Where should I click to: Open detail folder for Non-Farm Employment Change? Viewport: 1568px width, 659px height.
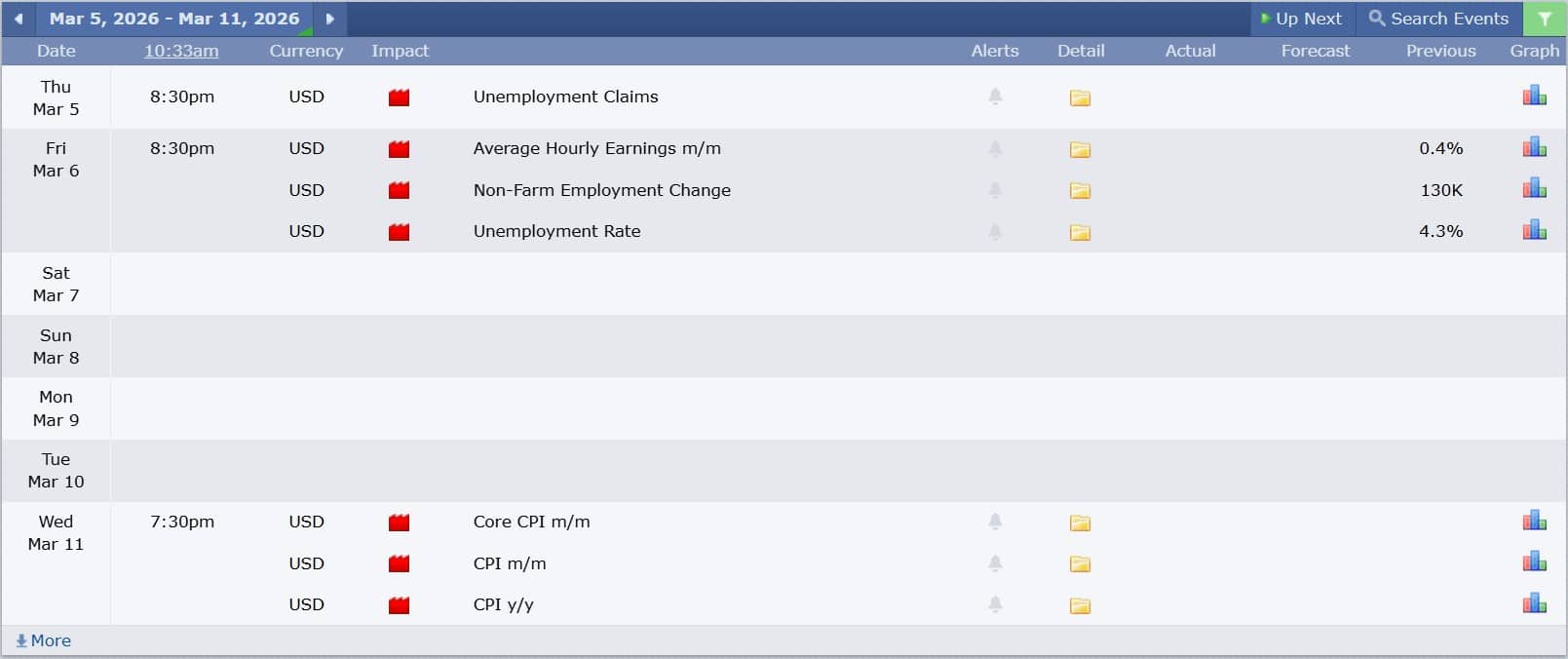pos(1080,191)
